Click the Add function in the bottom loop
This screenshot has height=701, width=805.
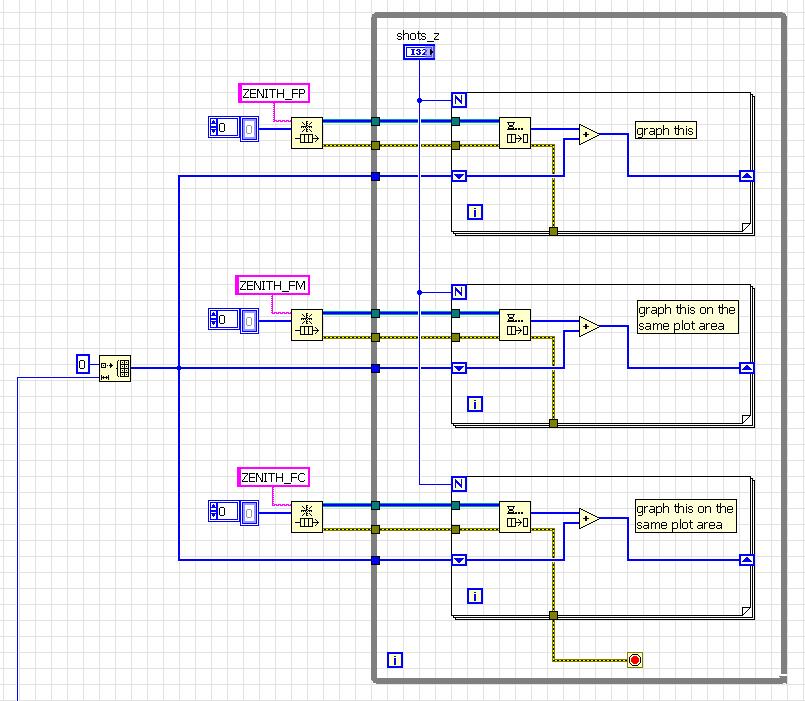pyautogui.click(x=589, y=518)
